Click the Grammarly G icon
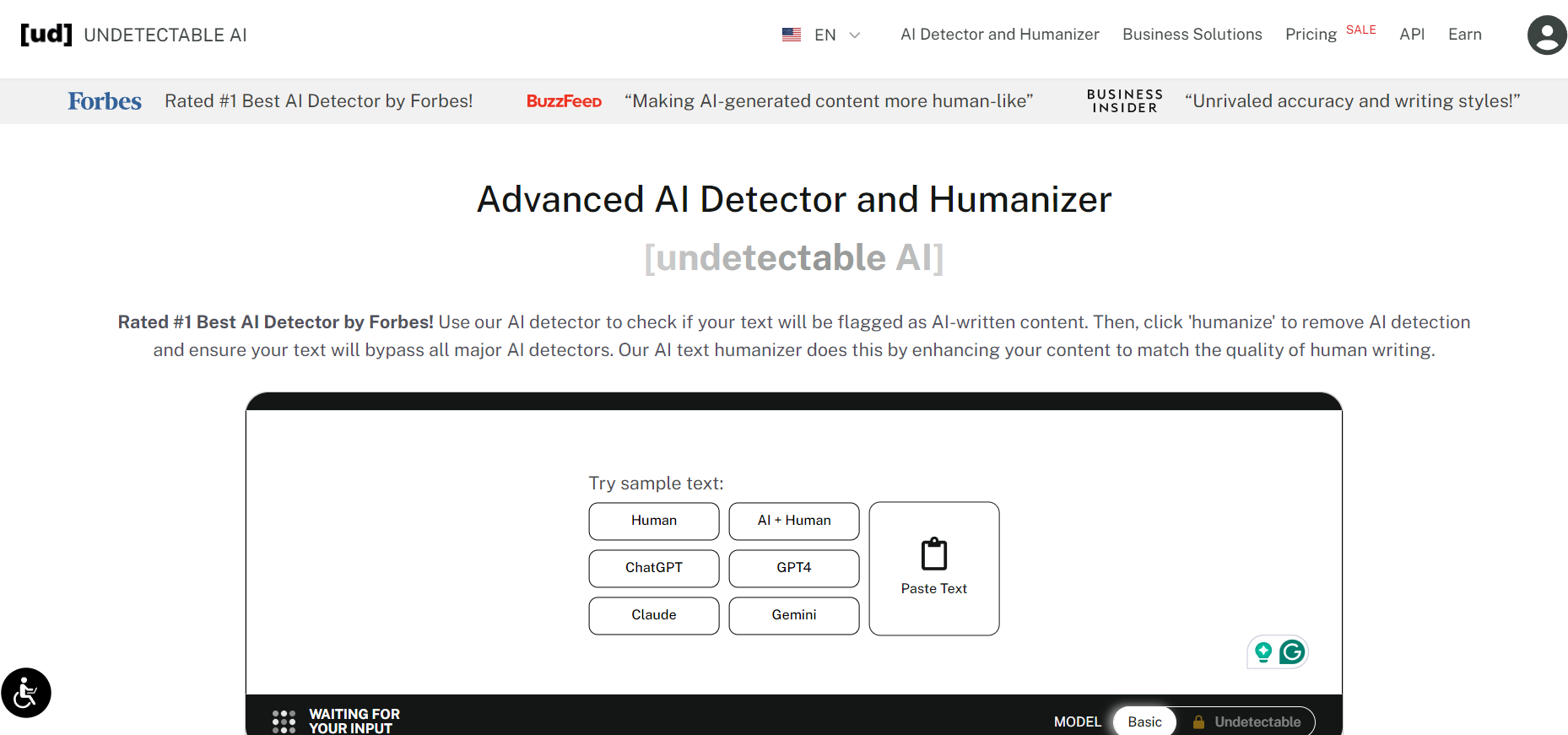This screenshot has height=735, width=1568. coord(1292,651)
